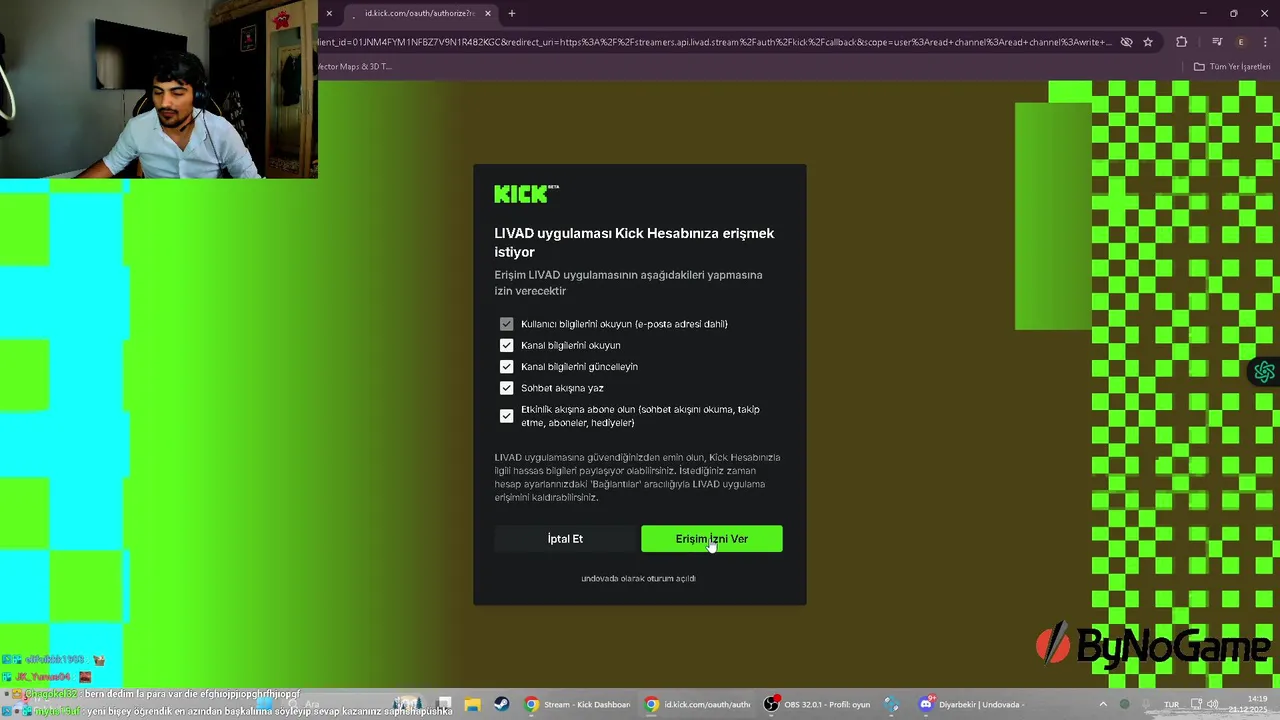
Task: Open id.kick.com/oauth Chrome taskbar item
Action: (697, 704)
